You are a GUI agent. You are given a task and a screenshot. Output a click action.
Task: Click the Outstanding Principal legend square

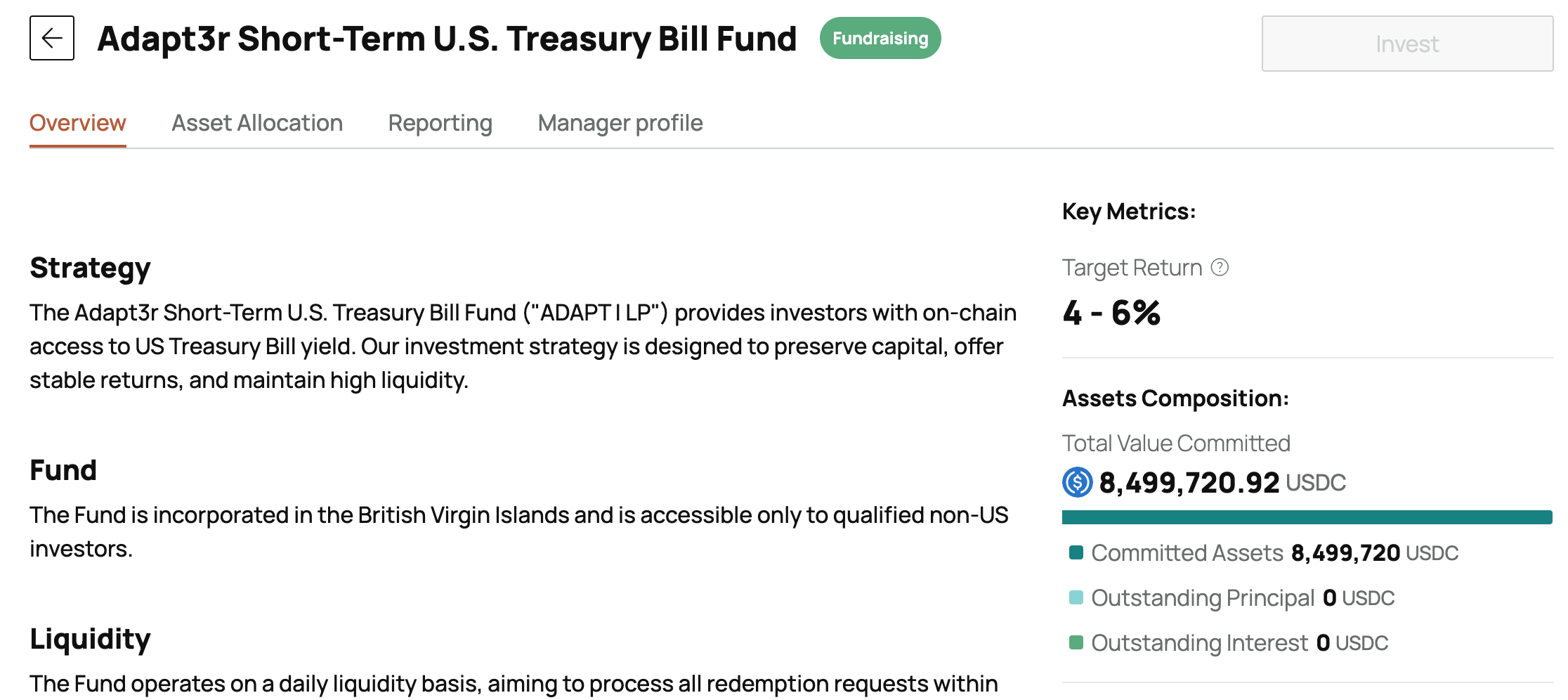[1076, 597]
